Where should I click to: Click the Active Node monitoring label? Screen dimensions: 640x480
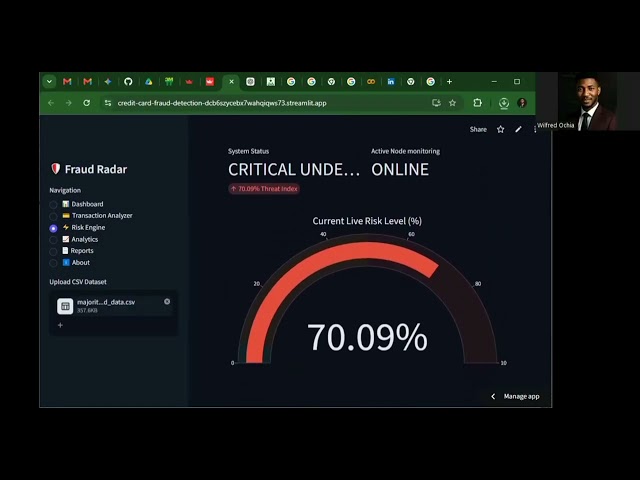point(405,151)
